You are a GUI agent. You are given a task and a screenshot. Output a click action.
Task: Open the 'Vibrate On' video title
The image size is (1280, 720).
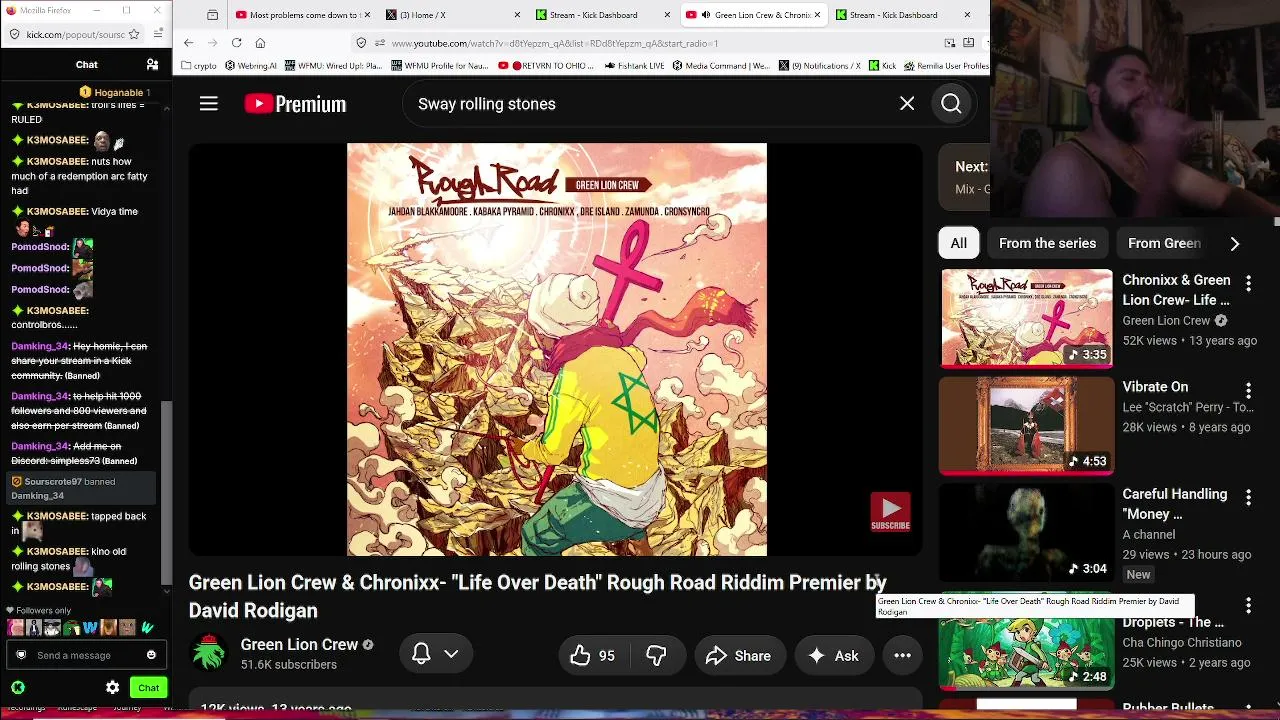pyautogui.click(x=1155, y=387)
